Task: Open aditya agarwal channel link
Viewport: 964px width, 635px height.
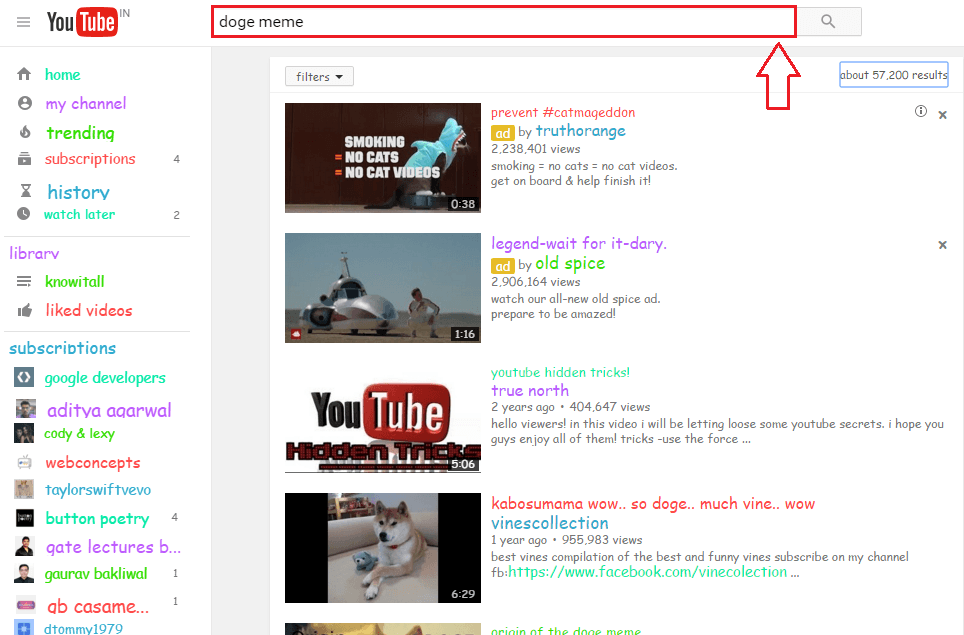Action: (x=109, y=410)
